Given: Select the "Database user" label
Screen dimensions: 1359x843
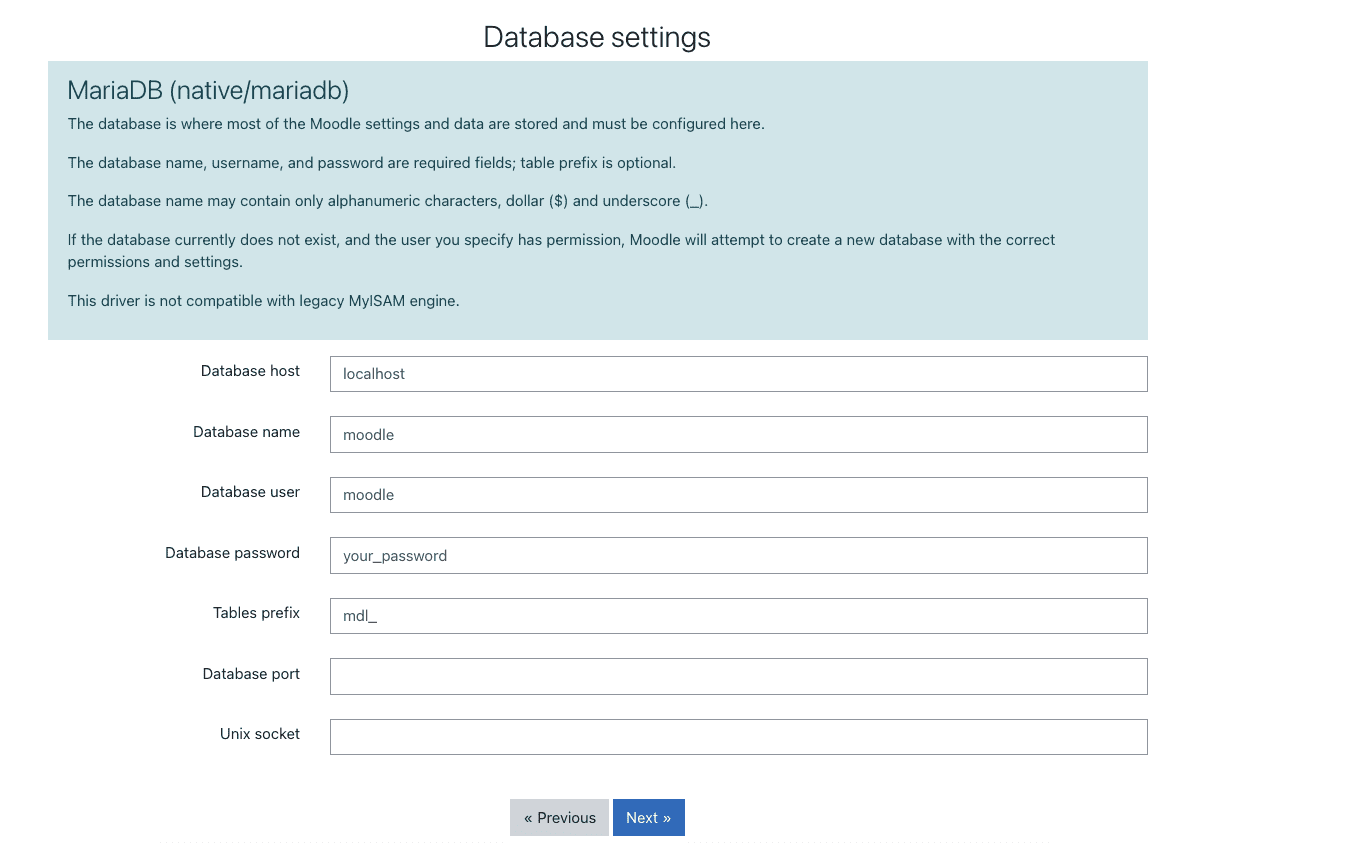Looking at the screenshot, I should point(250,492).
